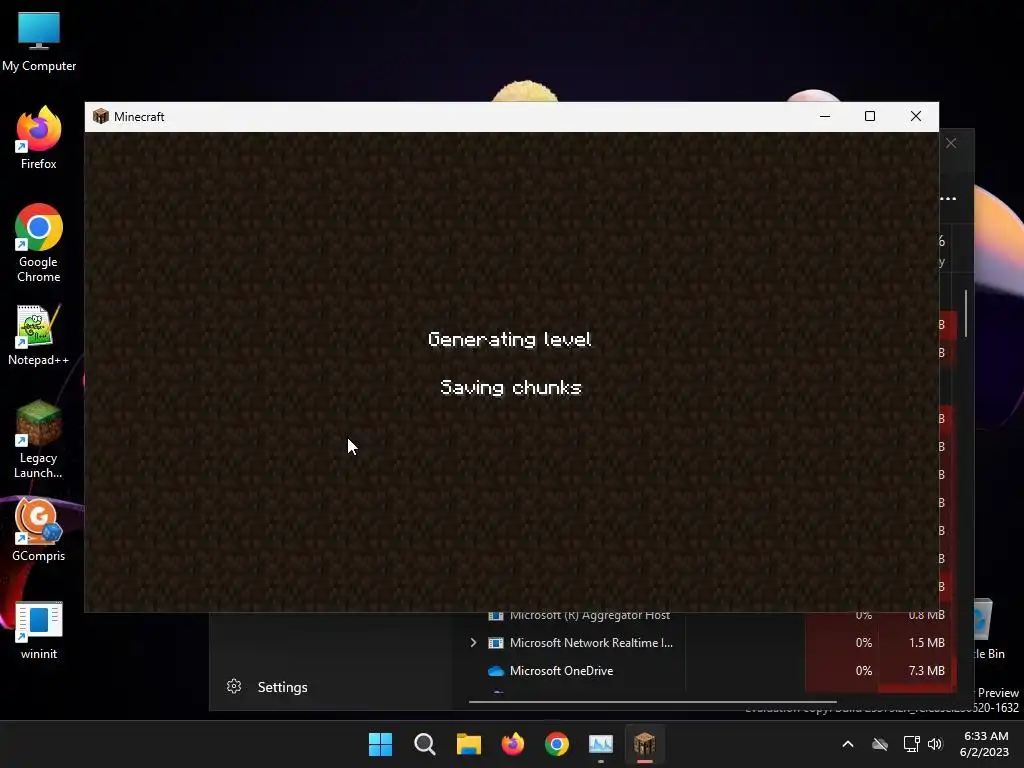Image resolution: width=1024 pixels, height=768 pixels.
Task: Select the Microsoft (R) Aggregator Host row
Action: [x=712, y=615]
